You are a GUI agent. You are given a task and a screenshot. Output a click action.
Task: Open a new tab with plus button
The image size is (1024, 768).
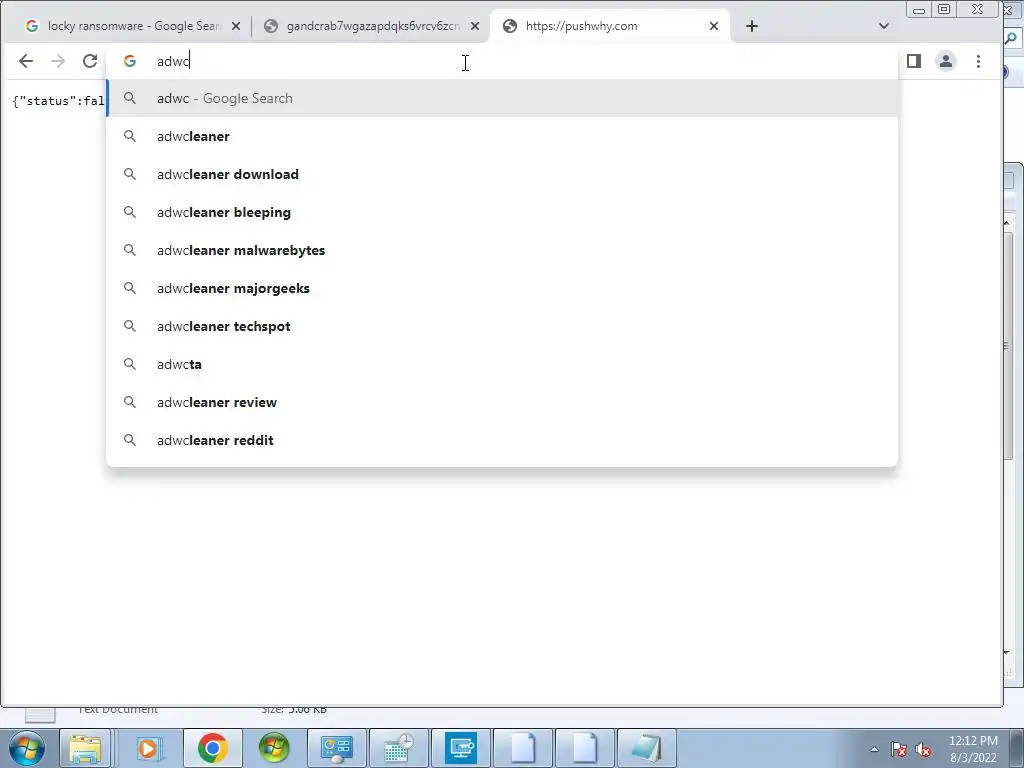752,26
